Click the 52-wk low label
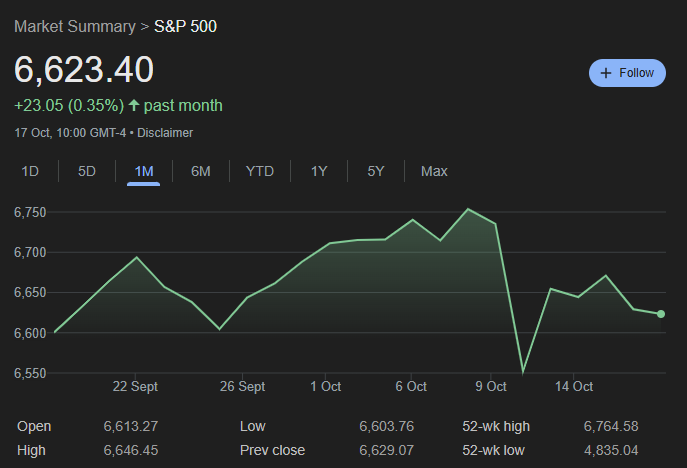The image size is (687, 468). tap(493, 450)
